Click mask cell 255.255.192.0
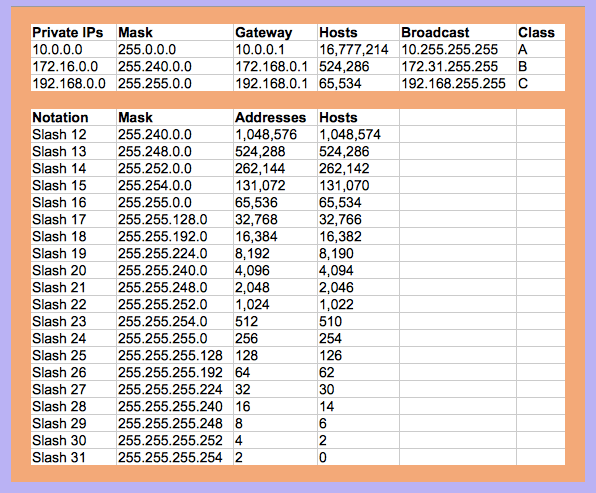 click(x=175, y=236)
